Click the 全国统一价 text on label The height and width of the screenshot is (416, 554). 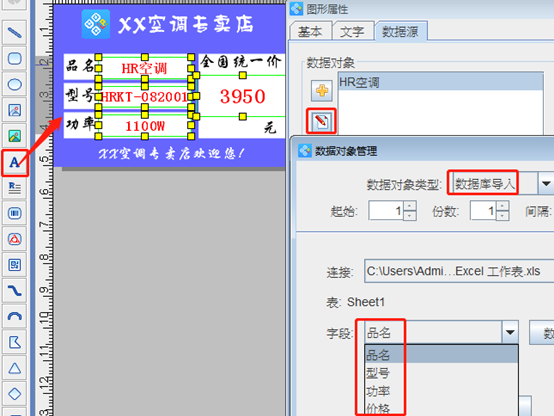(241, 62)
